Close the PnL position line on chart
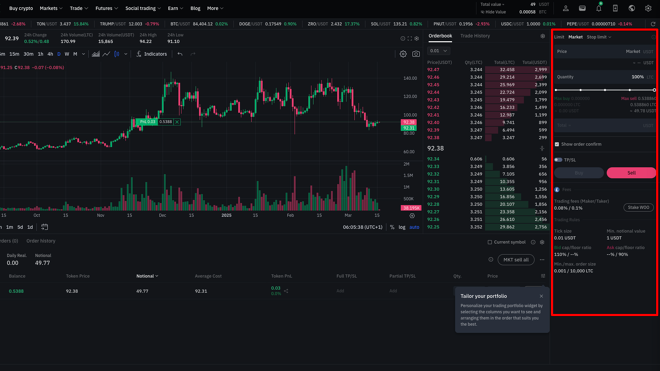The width and height of the screenshot is (660, 371). (x=177, y=122)
